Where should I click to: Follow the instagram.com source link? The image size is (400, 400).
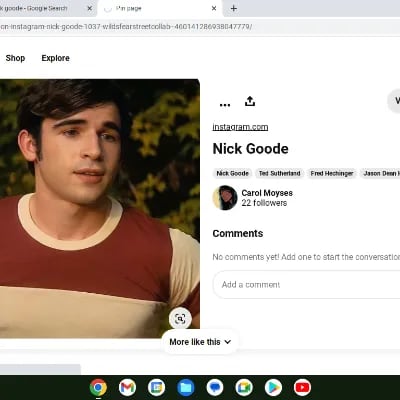(240, 127)
